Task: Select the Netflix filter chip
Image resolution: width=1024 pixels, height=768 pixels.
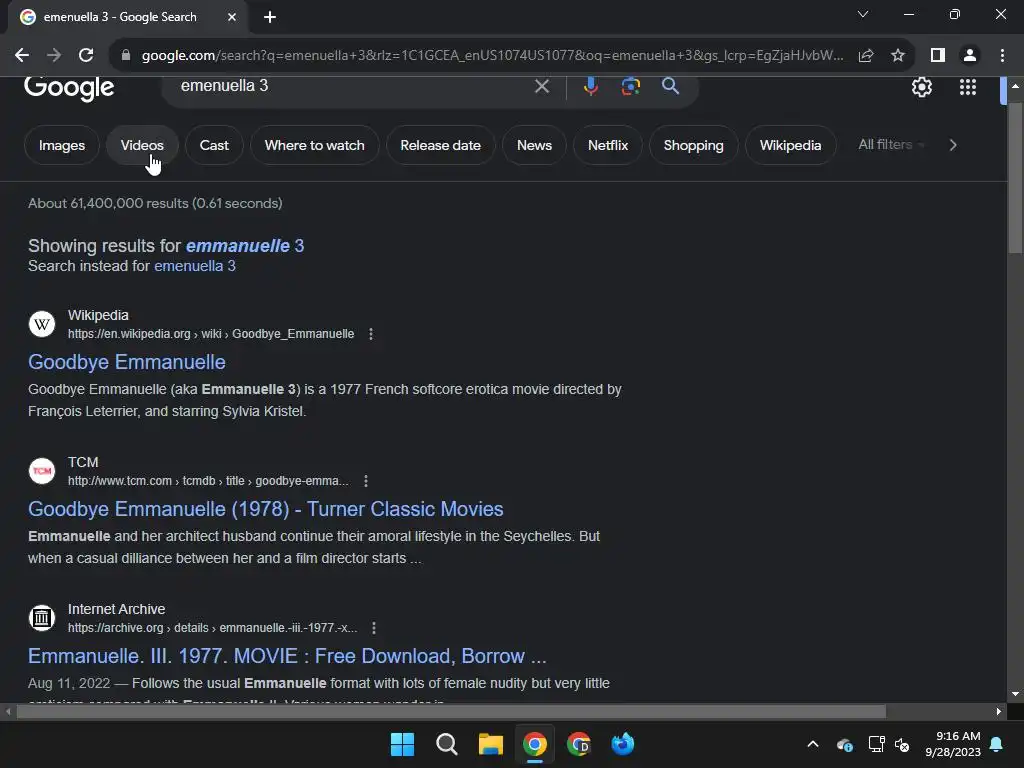Action: [607, 145]
